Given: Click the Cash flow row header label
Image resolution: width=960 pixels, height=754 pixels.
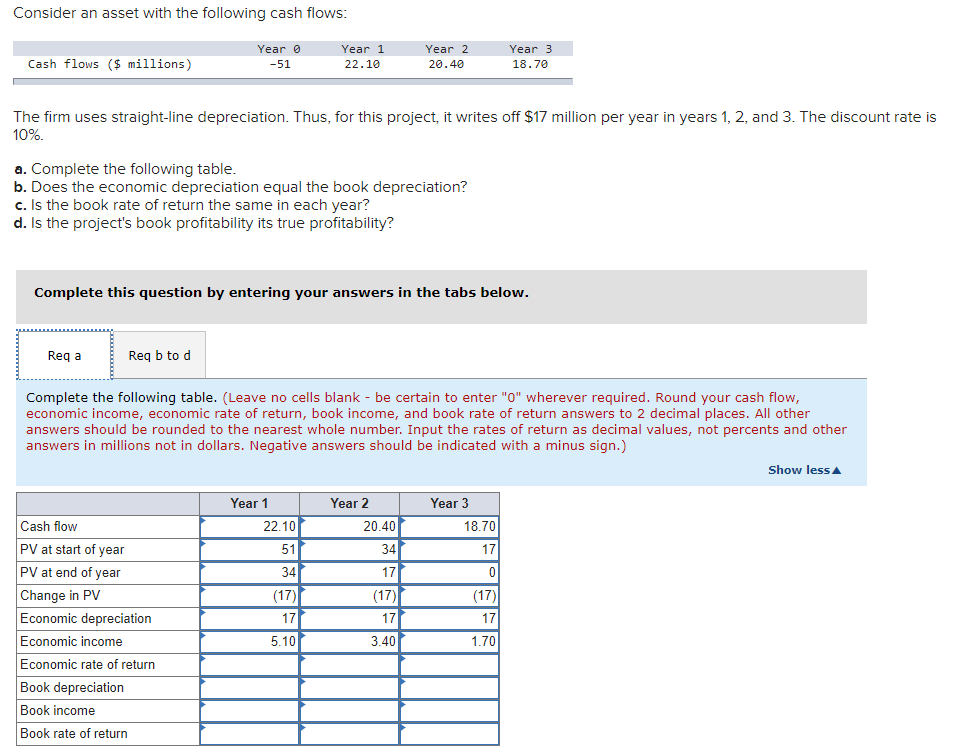Looking at the screenshot, I should (44, 526).
